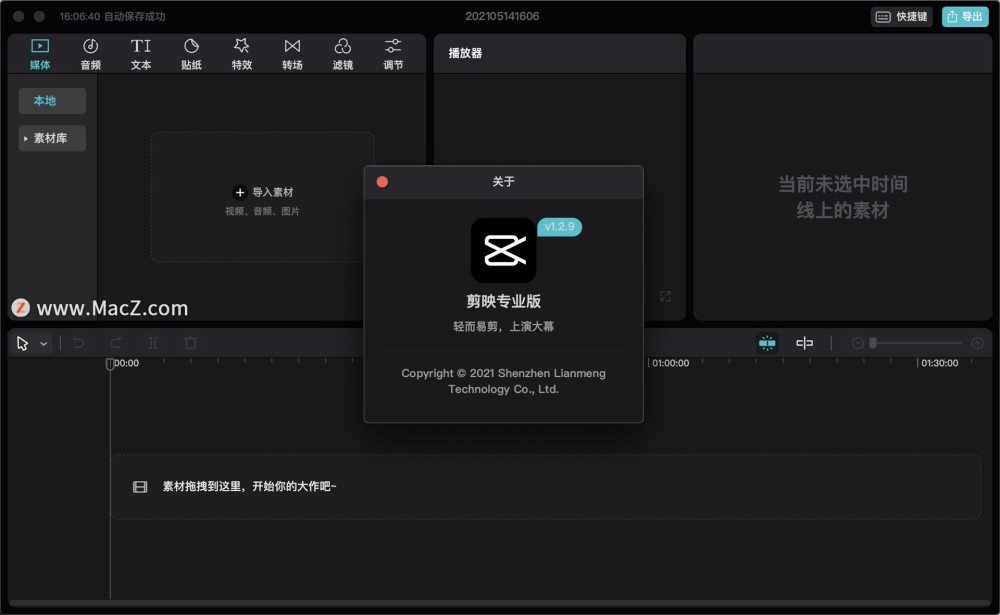Click the 自动保存成功 autosave status
1000x615 pixels.
(135, 16)
